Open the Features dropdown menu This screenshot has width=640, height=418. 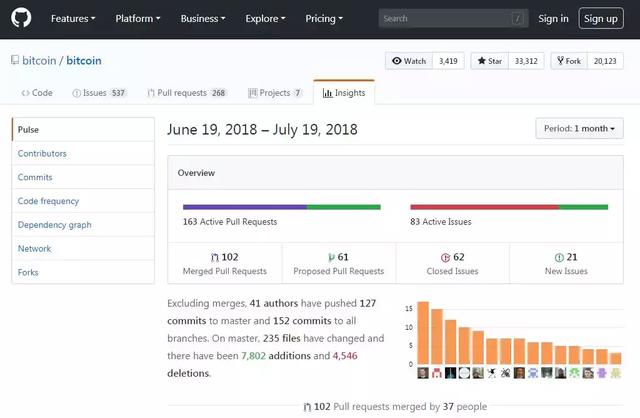pyautogui.click(x=73, y=18)
